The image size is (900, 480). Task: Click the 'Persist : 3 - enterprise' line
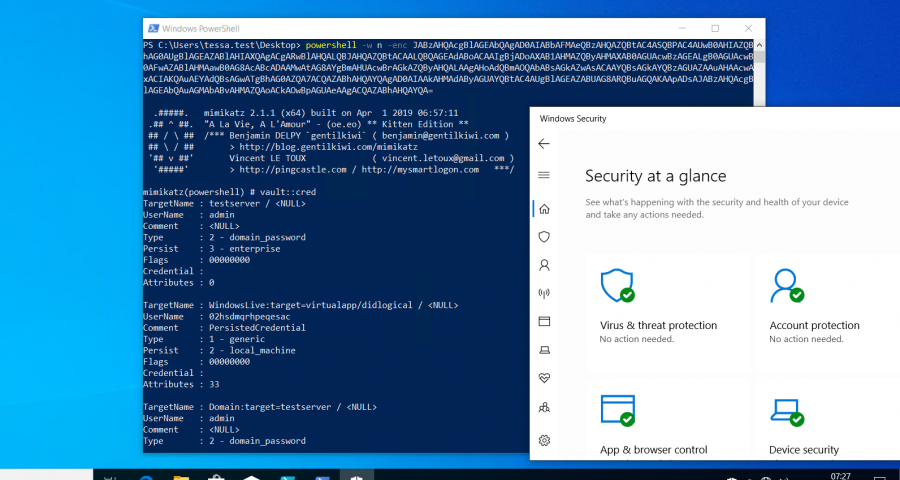pos(212,249)
